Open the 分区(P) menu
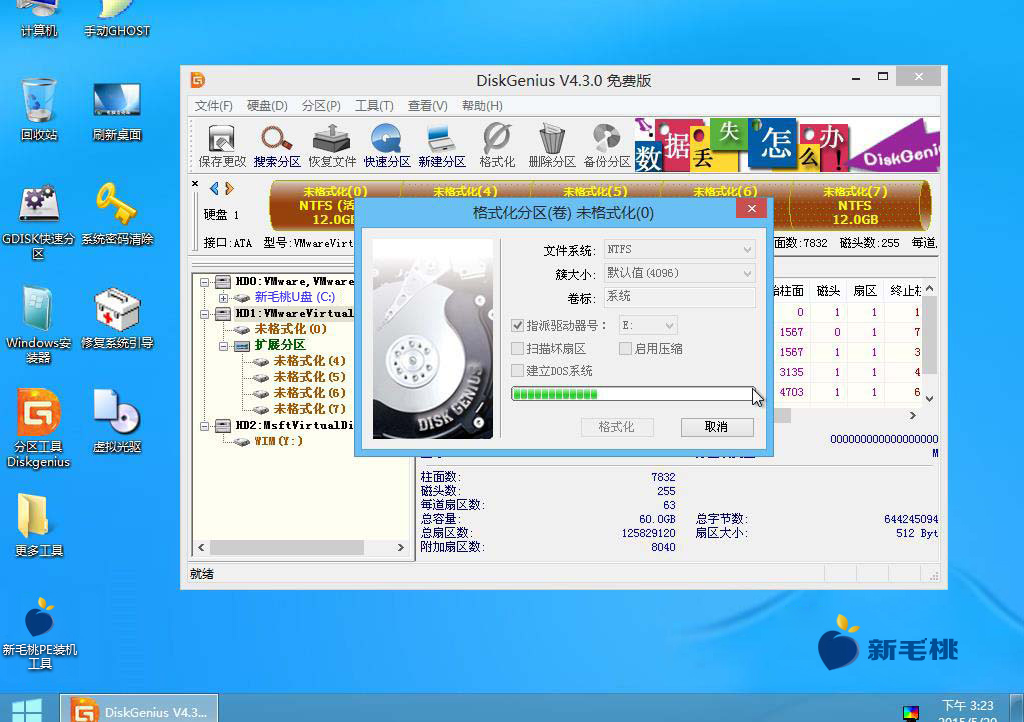The image size is (1024, 722). [321, 106]
